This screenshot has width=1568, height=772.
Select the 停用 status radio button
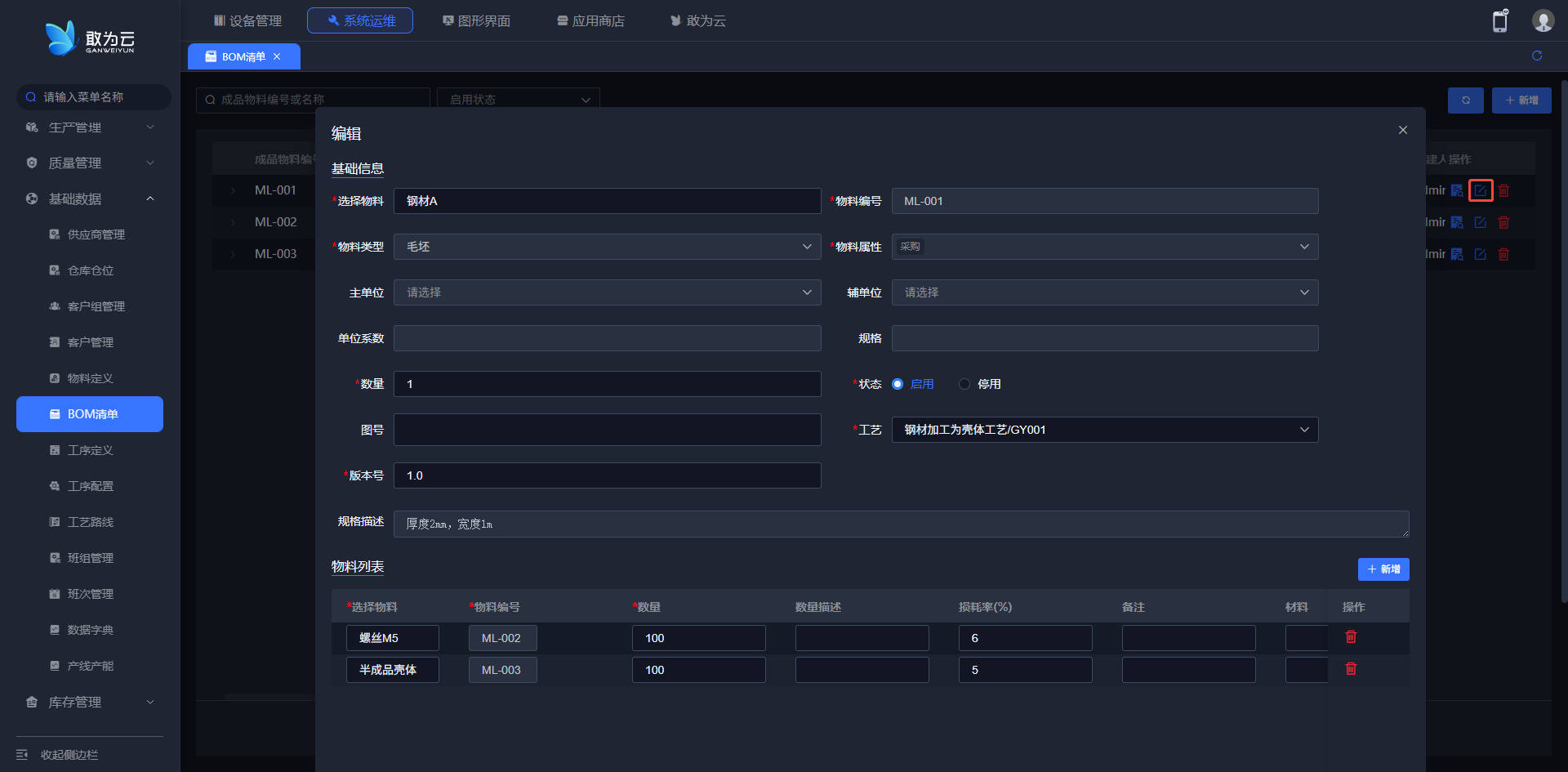[964, 384]
